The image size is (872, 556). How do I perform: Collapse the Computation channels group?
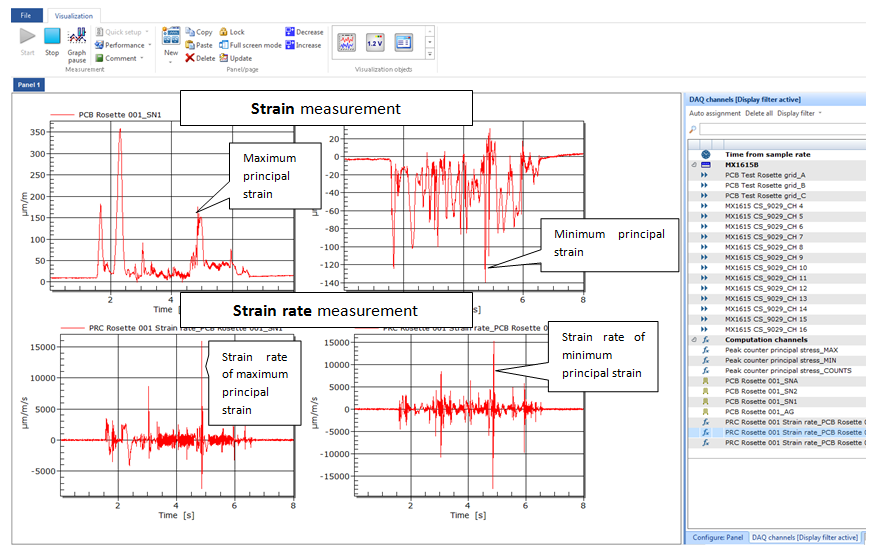(693, 340)
